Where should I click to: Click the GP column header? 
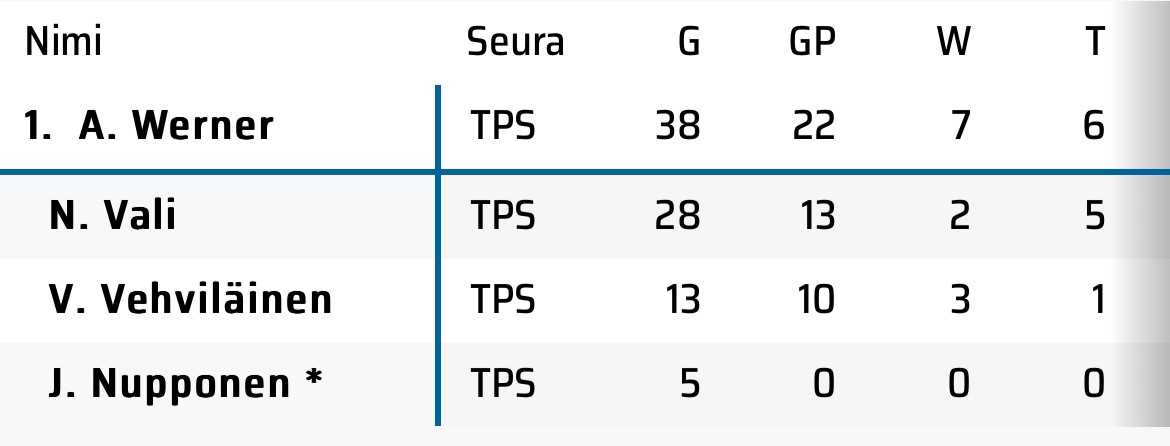click(812, 43)
